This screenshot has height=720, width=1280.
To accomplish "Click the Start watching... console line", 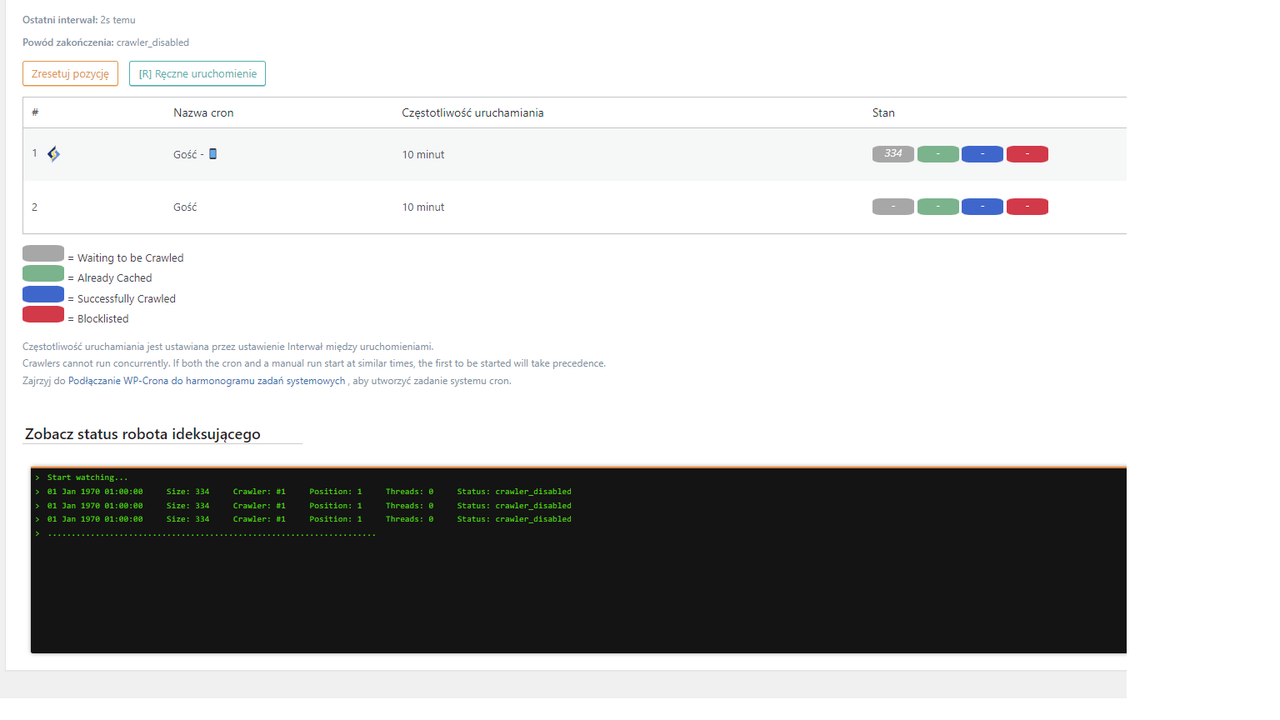I will tap(88, 478).
